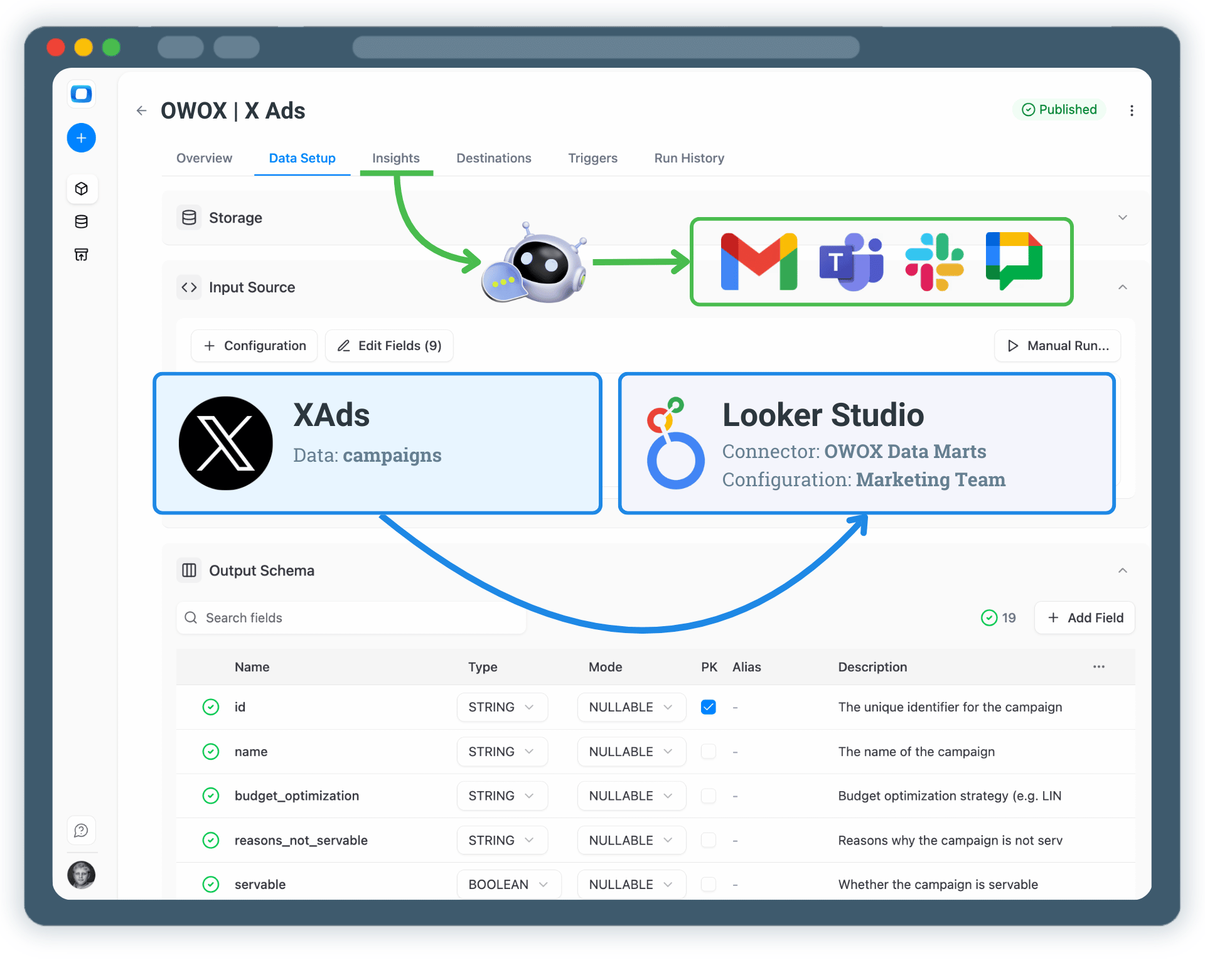
Task: Click the blue plus icon to create new
Action: click(81, 137)
